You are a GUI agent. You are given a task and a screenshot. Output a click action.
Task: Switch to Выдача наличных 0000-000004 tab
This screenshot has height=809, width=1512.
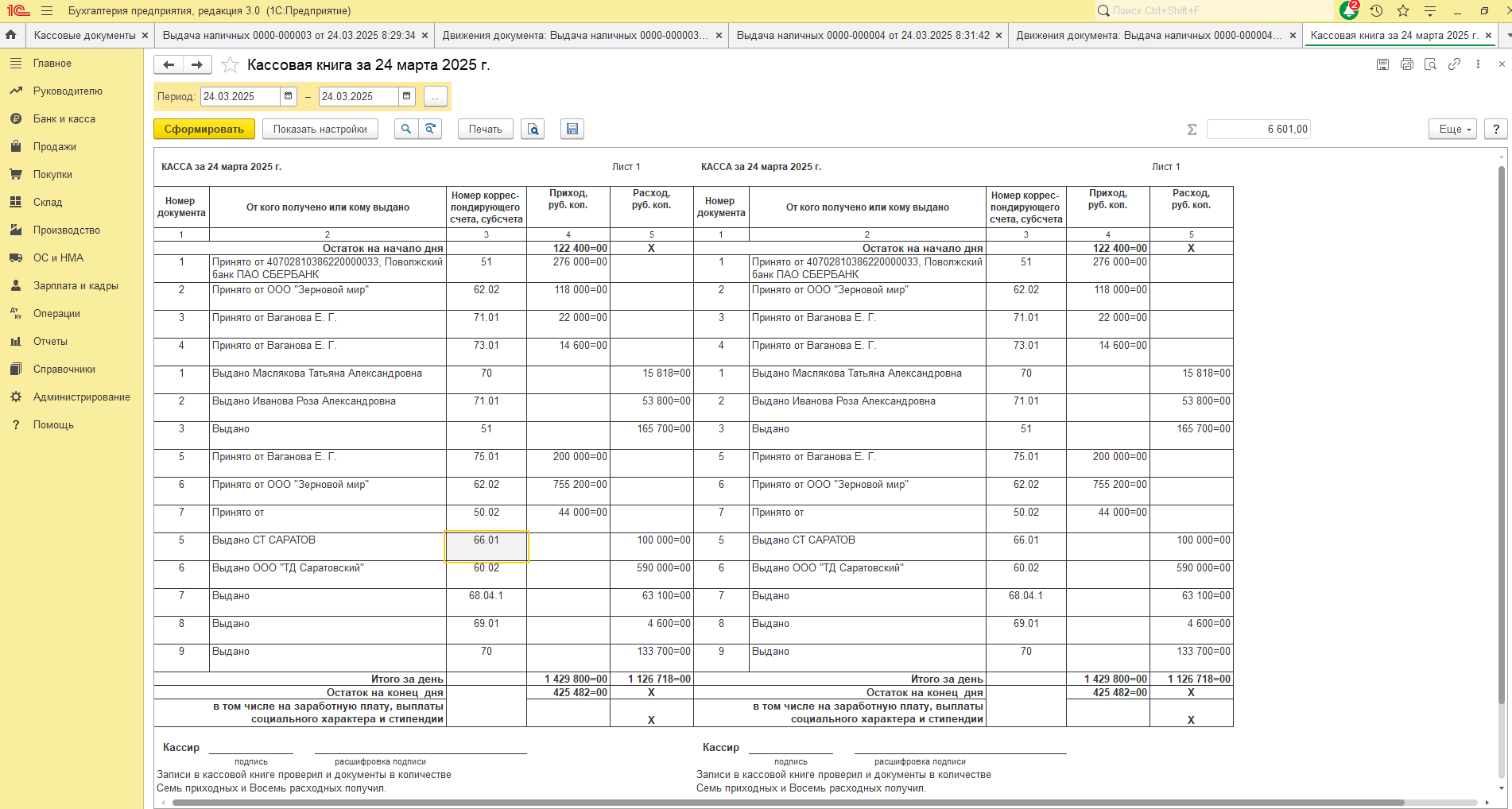pos(863,35)
